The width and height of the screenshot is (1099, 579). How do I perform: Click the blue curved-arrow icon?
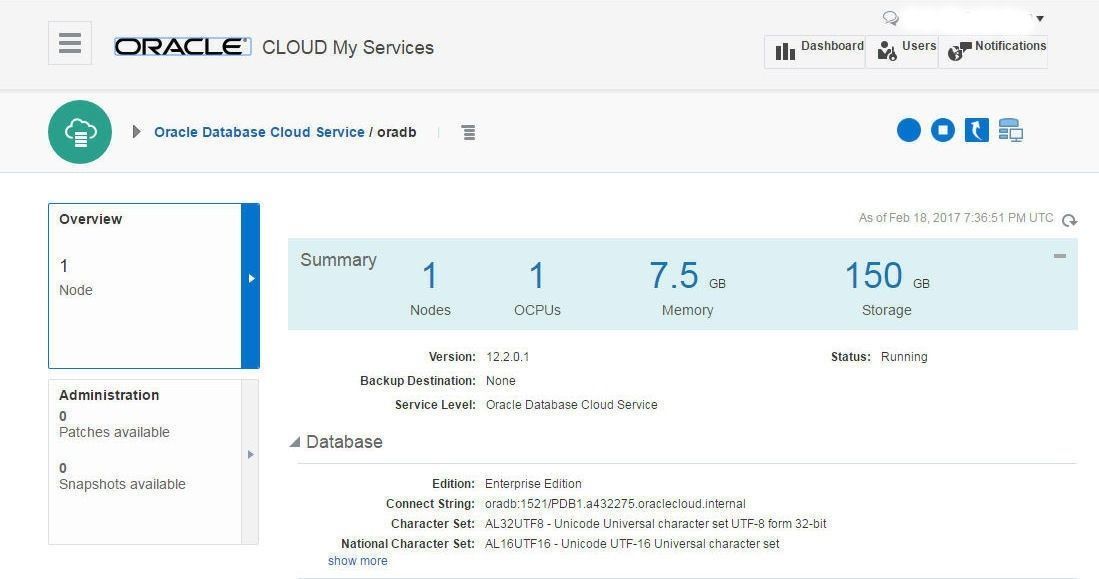pyautogui.click(x=976, y=130)
